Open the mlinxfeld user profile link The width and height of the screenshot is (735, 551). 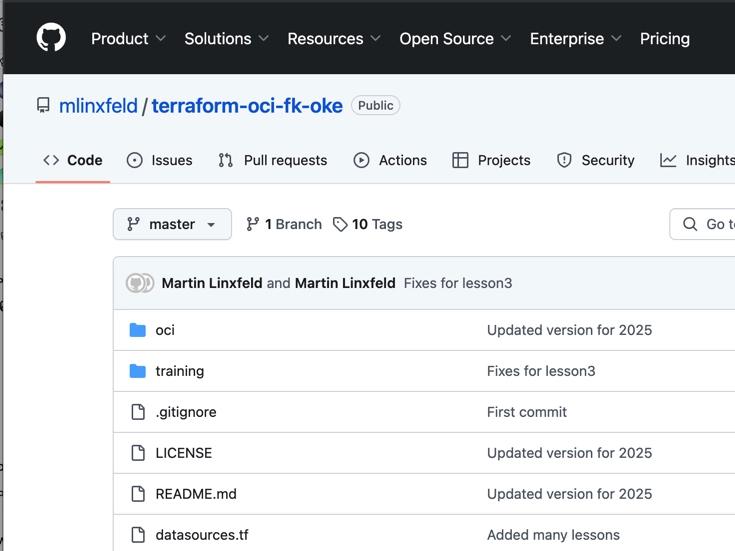click(98, 106)
